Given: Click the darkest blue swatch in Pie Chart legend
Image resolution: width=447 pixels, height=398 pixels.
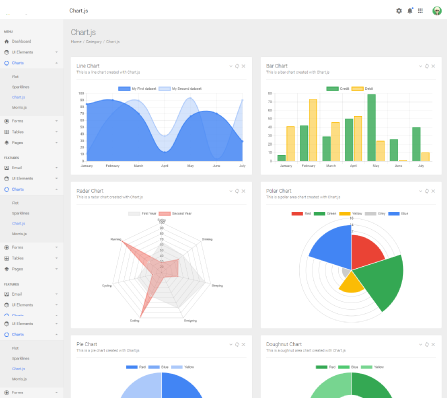Looking at the screenshot, I should (x=132, y=367).
